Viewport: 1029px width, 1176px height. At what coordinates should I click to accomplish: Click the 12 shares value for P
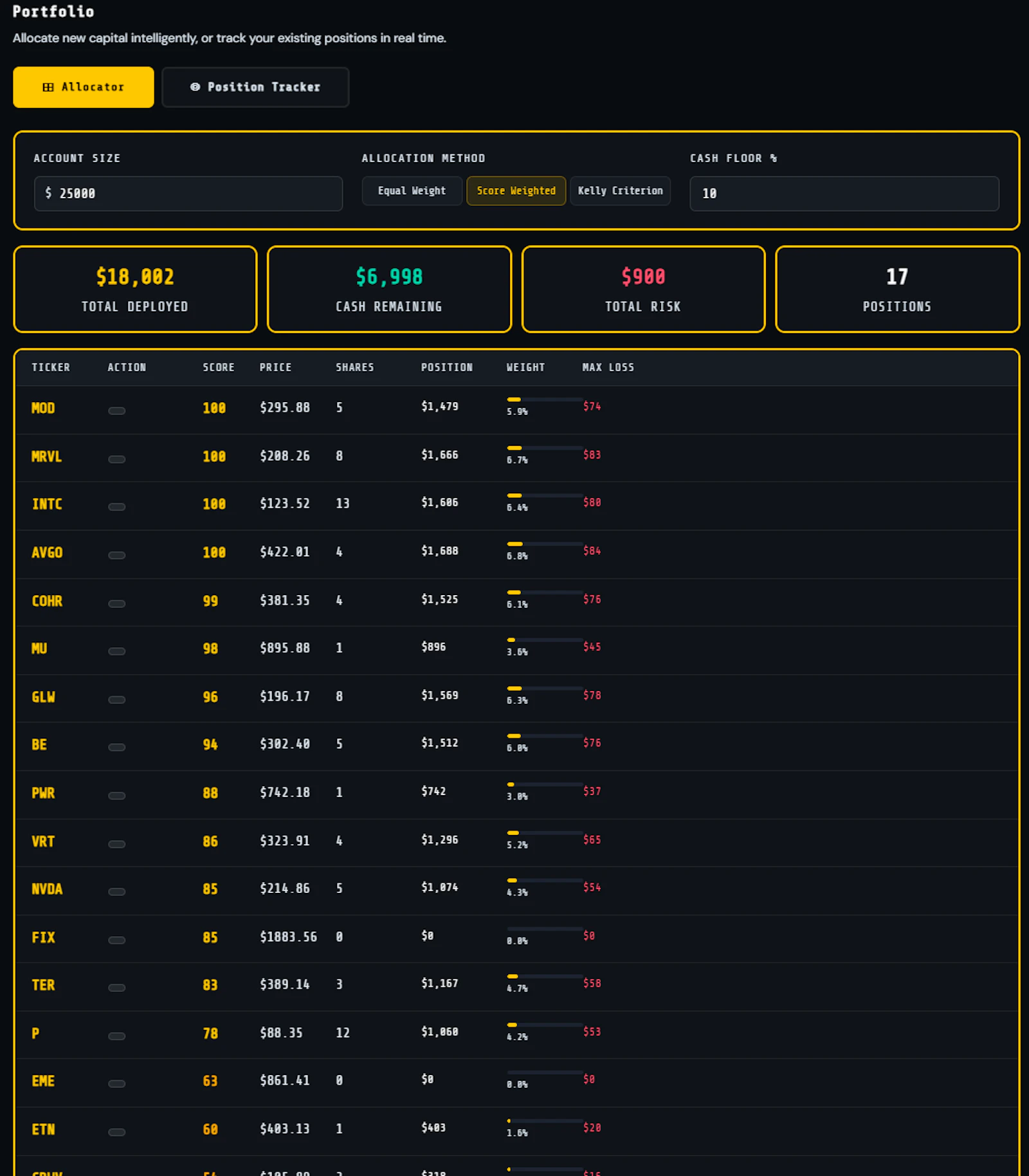point(343,1033)
